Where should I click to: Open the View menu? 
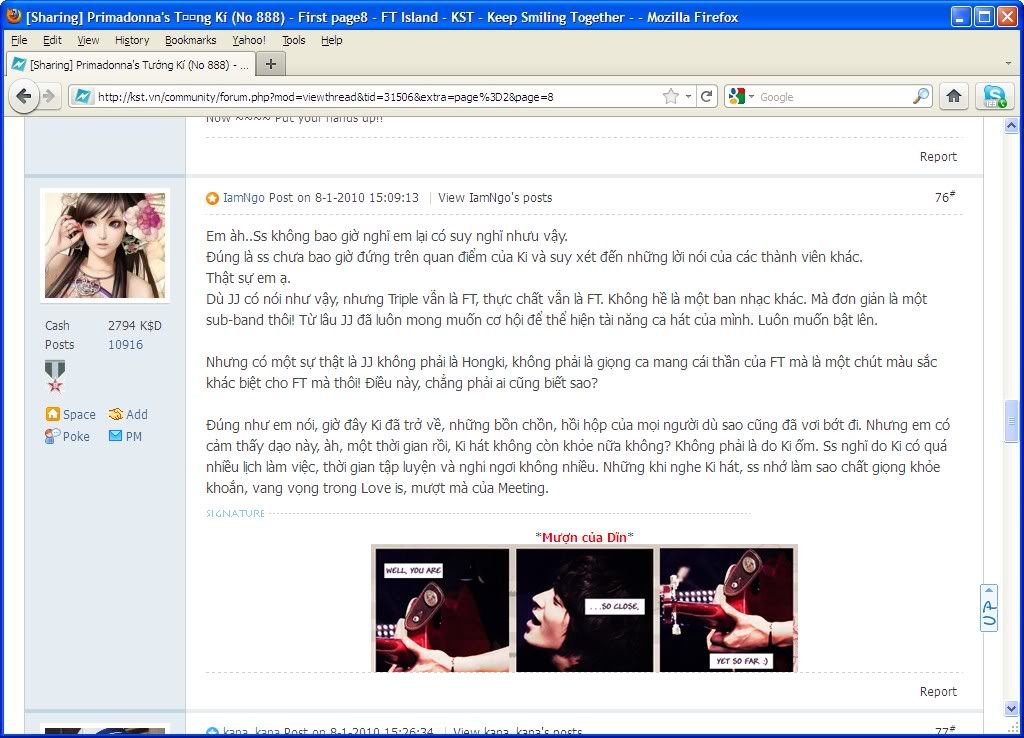point(88,40)
